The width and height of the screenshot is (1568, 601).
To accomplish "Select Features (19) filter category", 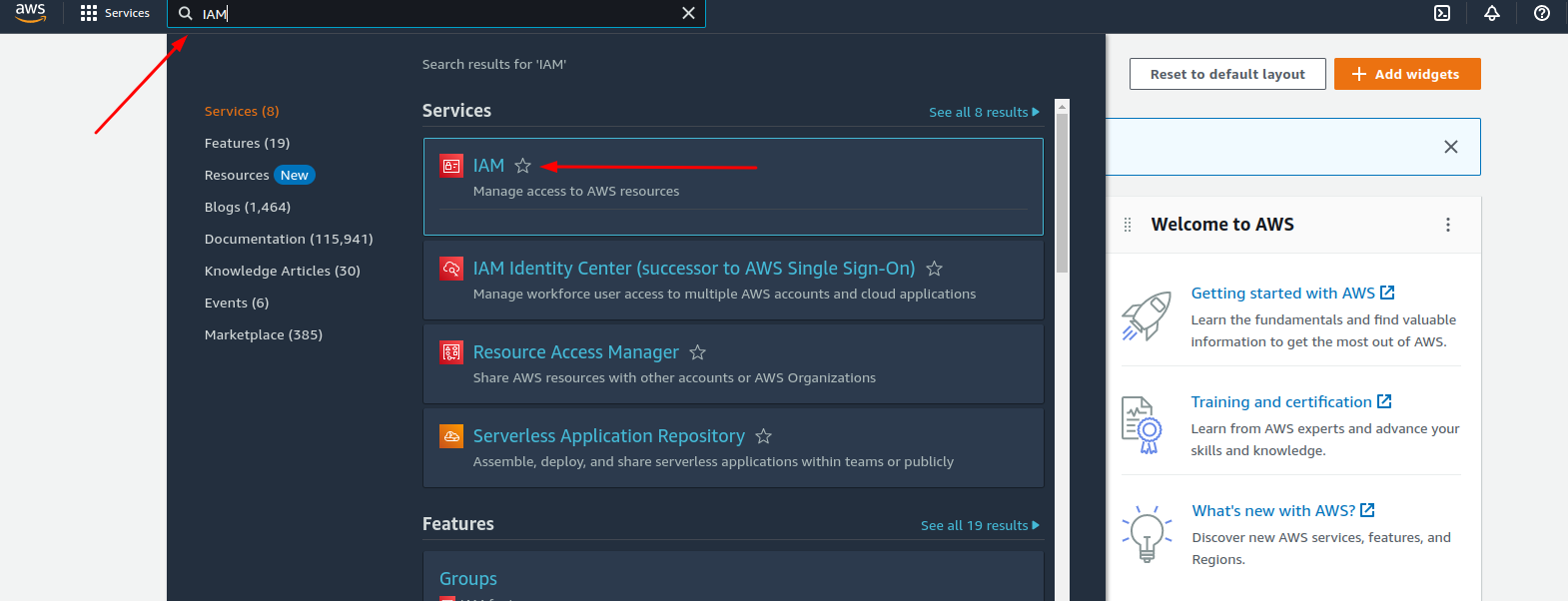I will (247, 143).
